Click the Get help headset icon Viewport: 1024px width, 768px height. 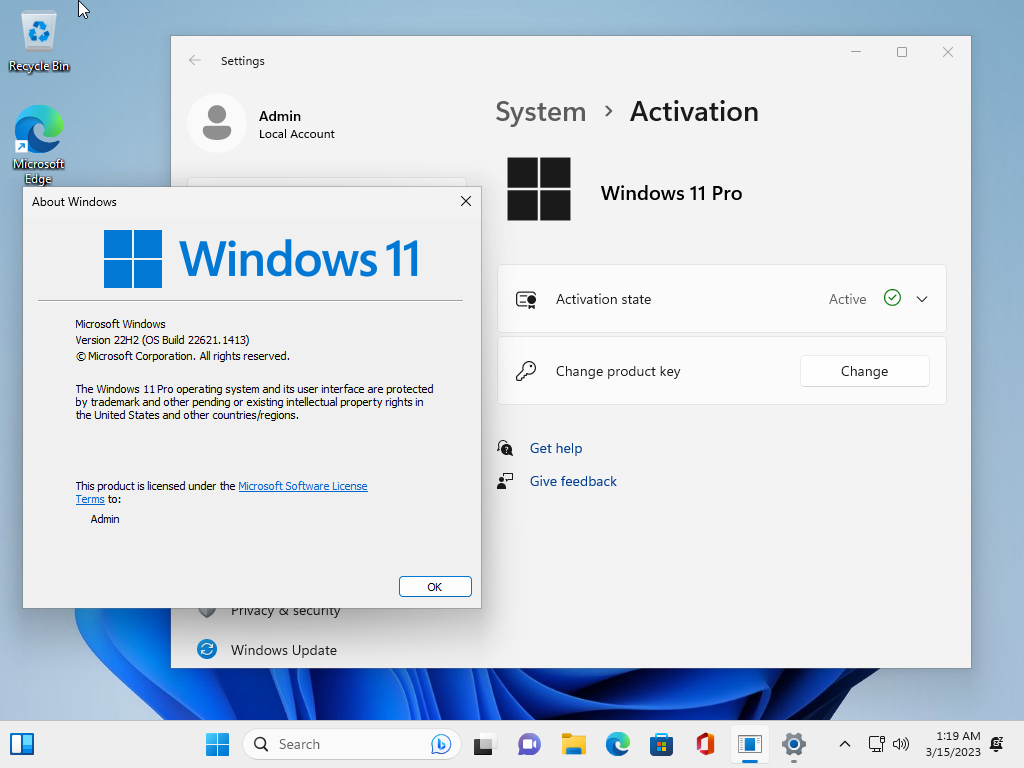tap(505, 448)
